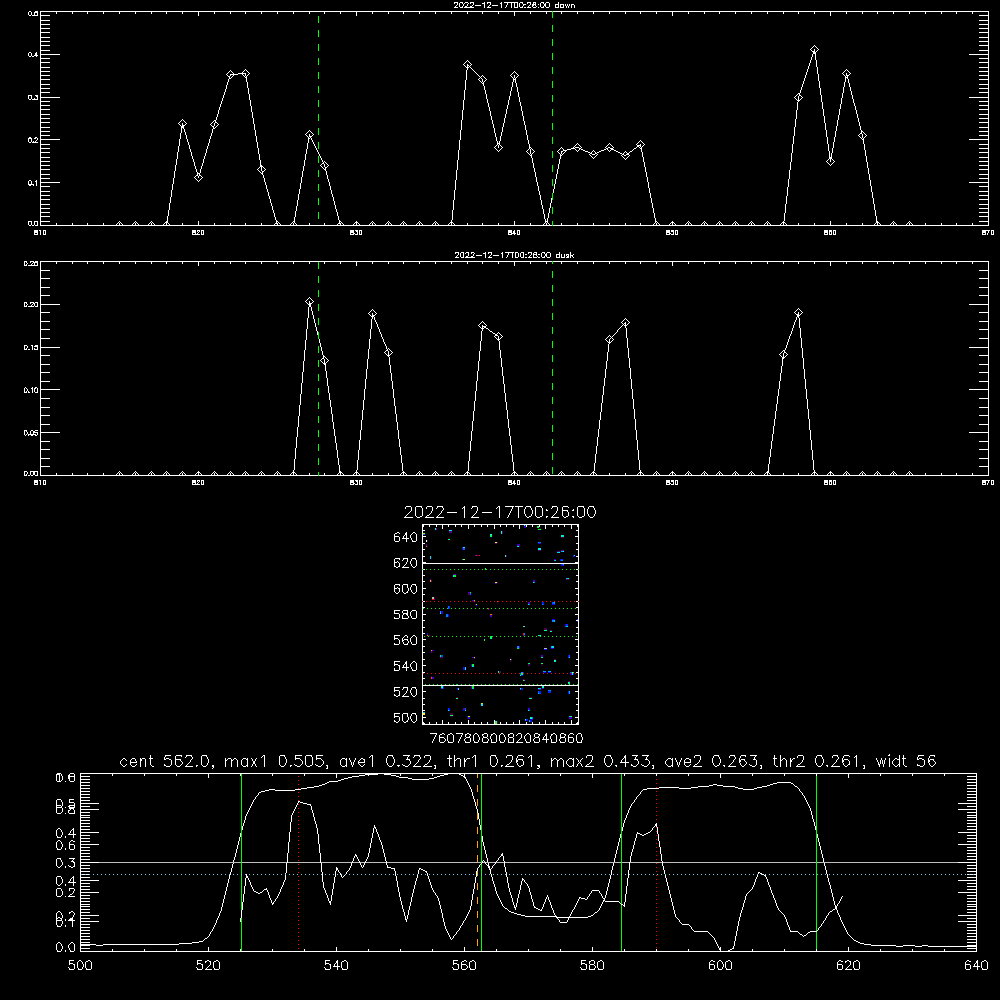The image size is (1000, 1000).
Task: Click the right green dashed line in dusk plot
Action: pos(552,369)
